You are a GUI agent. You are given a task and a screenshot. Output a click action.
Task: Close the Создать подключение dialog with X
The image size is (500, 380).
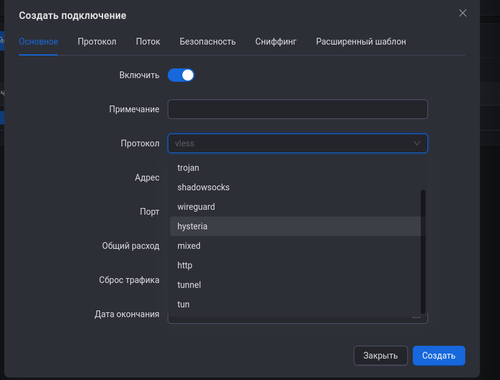(462, 13)
